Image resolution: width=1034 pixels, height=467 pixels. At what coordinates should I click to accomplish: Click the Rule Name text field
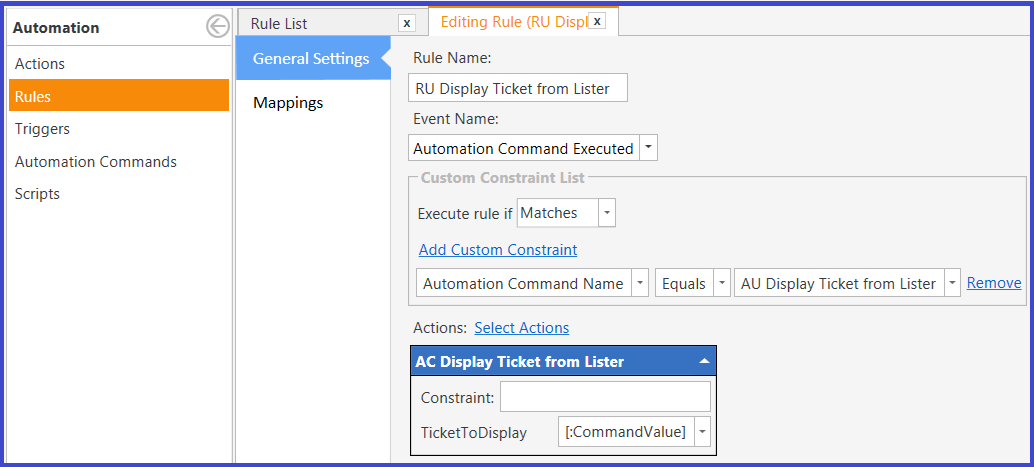[518, 88]
